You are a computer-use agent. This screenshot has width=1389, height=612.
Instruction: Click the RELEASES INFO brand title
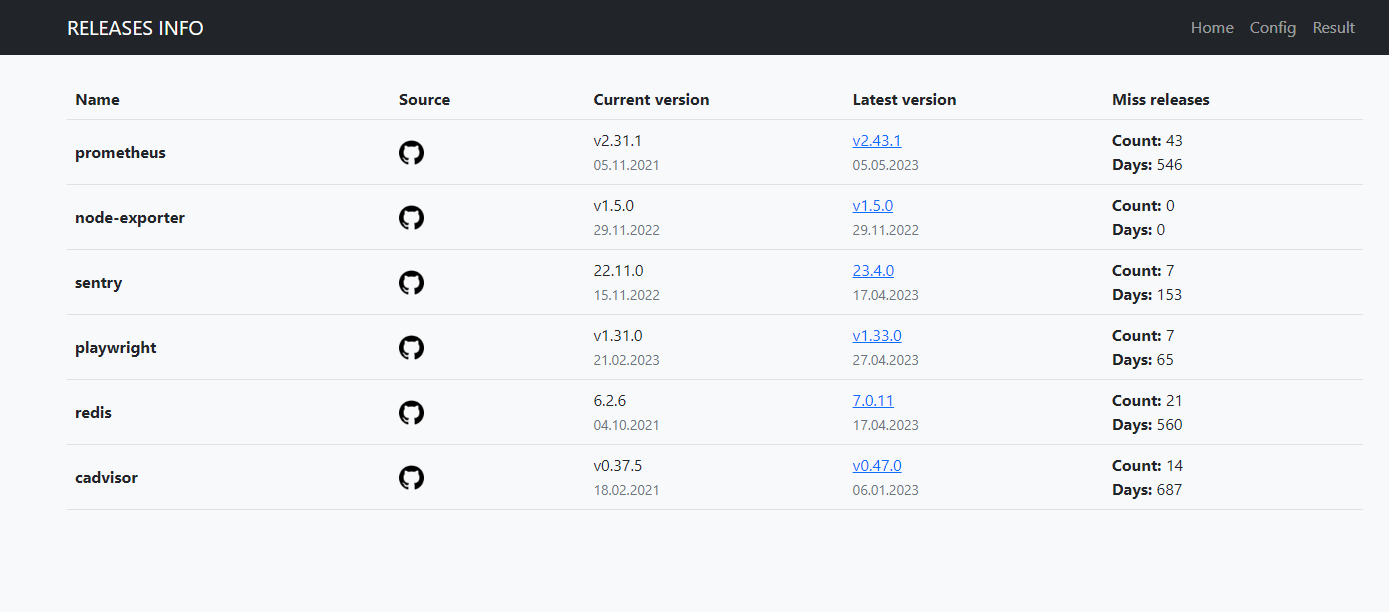click(x=135, y=28)
